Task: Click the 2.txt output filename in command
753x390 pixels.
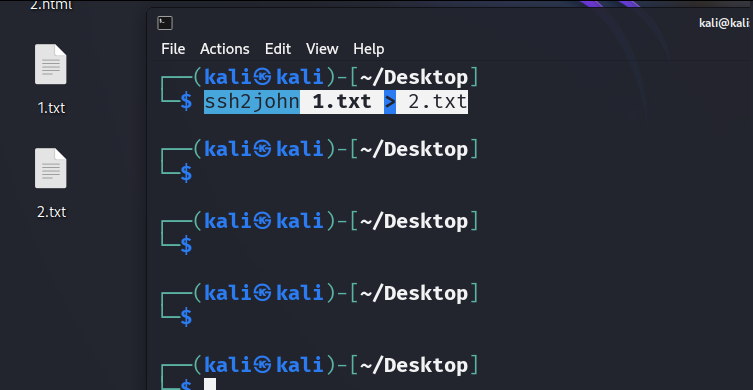Action: 437,102
